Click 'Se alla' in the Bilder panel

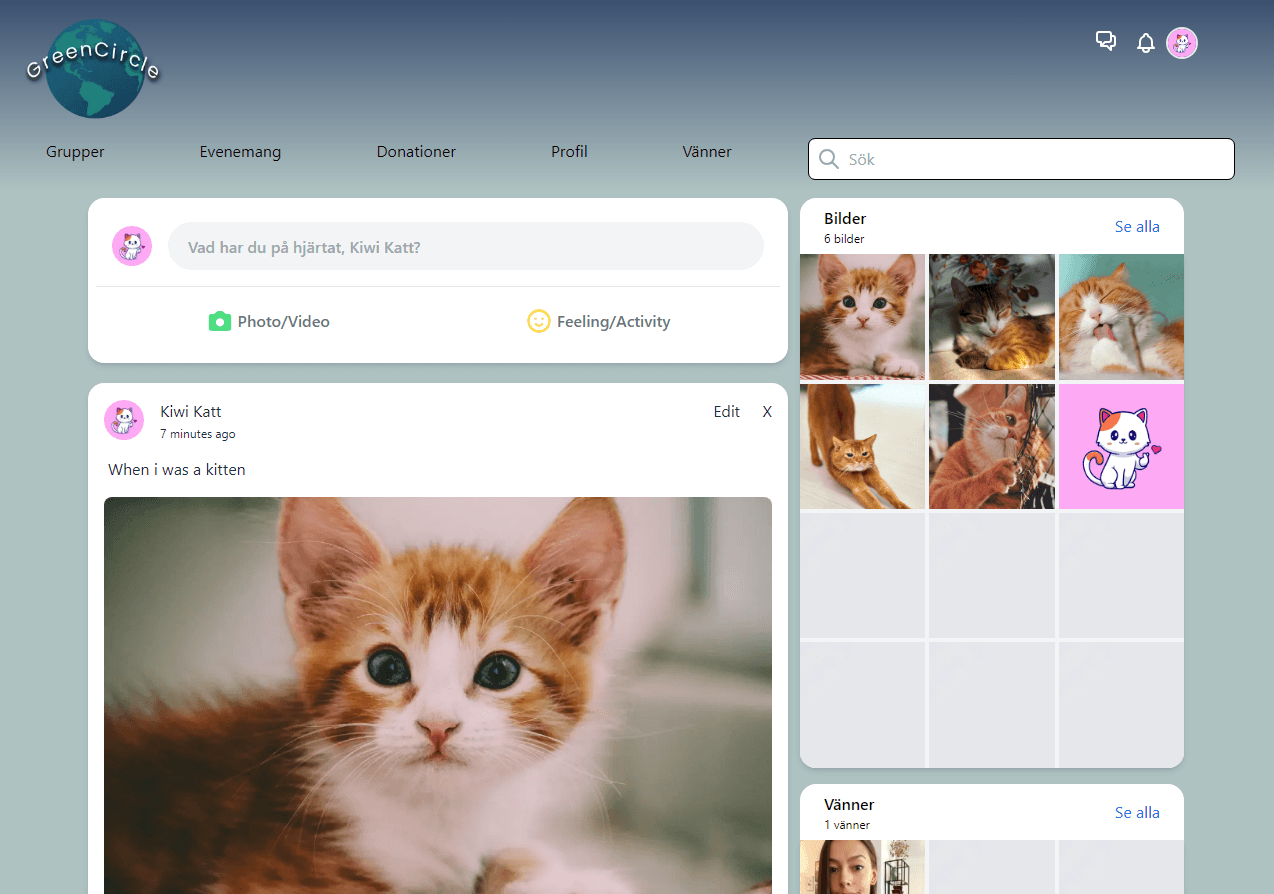tap(1137, 226)
